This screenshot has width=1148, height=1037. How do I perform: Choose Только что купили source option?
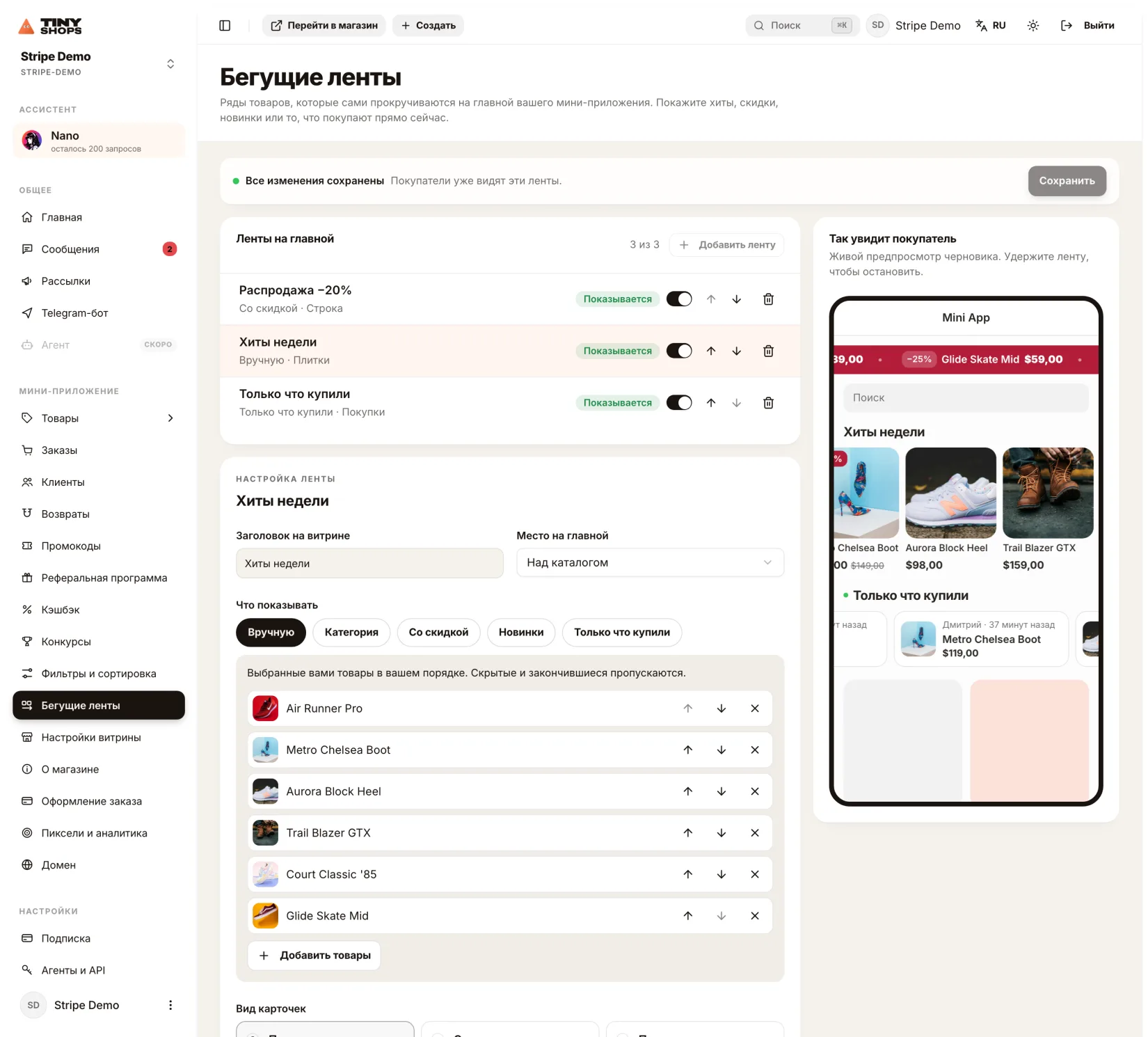click(622, 633)
